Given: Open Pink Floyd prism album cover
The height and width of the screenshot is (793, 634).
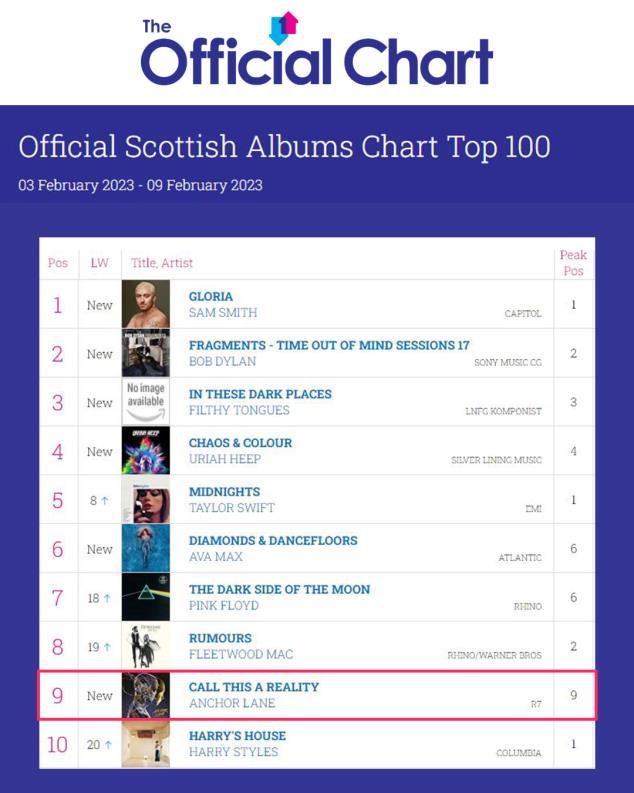Looking at the screenshot, I should coord(146,598).
